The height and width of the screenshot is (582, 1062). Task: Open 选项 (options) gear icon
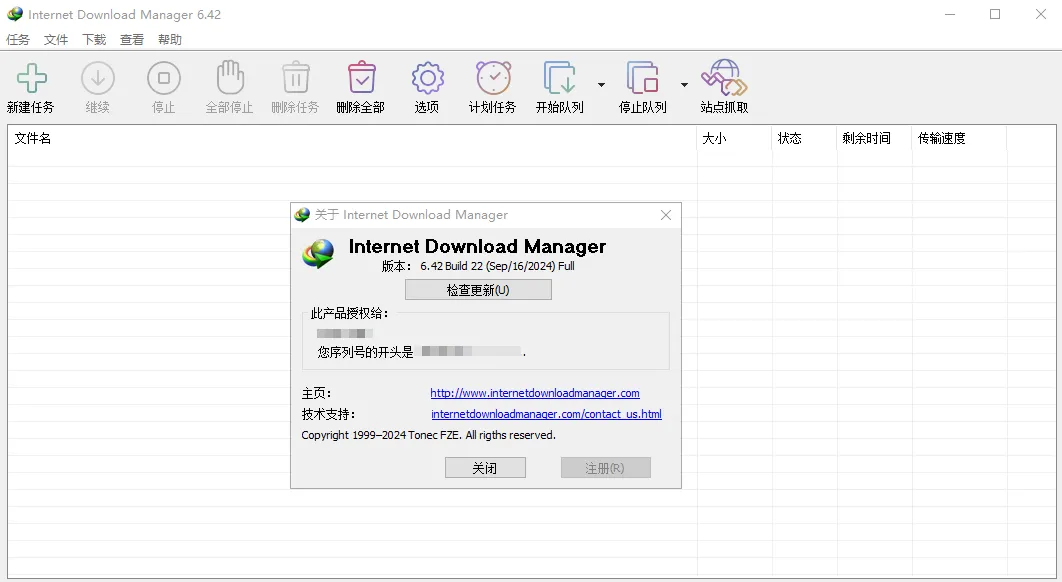click(x=427, y=78)
